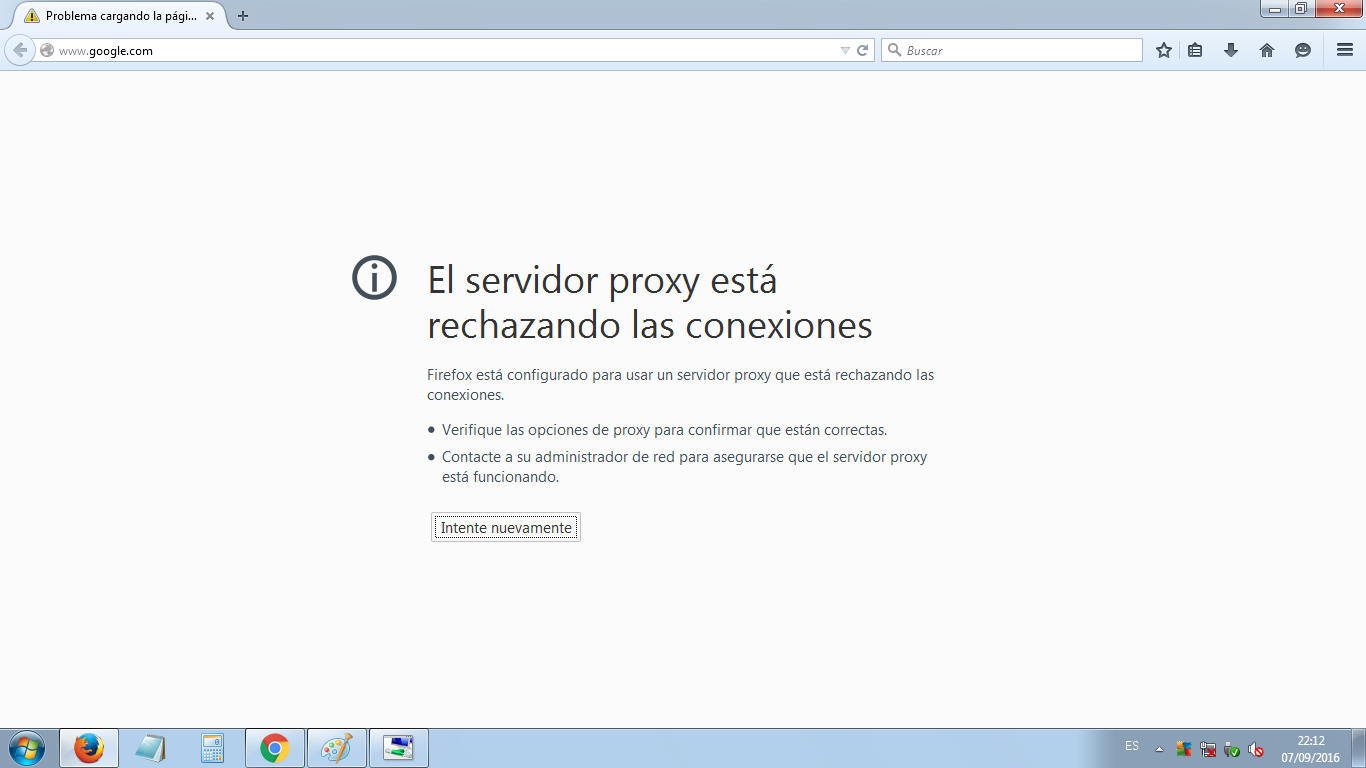Open the network connection taskbar app
Image resolution: width=1366 pixels, height=768 pixels.
pos(399,748)
